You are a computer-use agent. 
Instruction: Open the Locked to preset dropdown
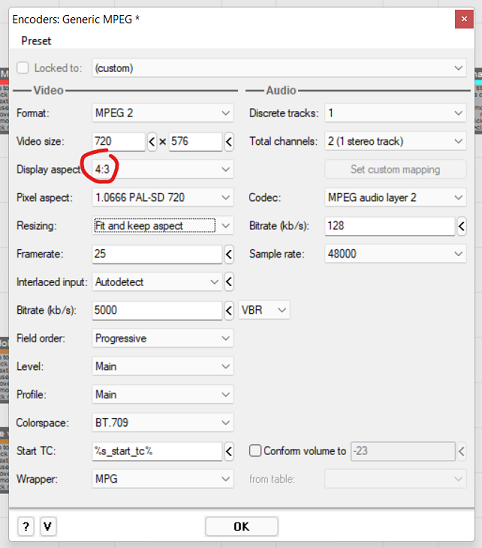click(x=279, y=68)
